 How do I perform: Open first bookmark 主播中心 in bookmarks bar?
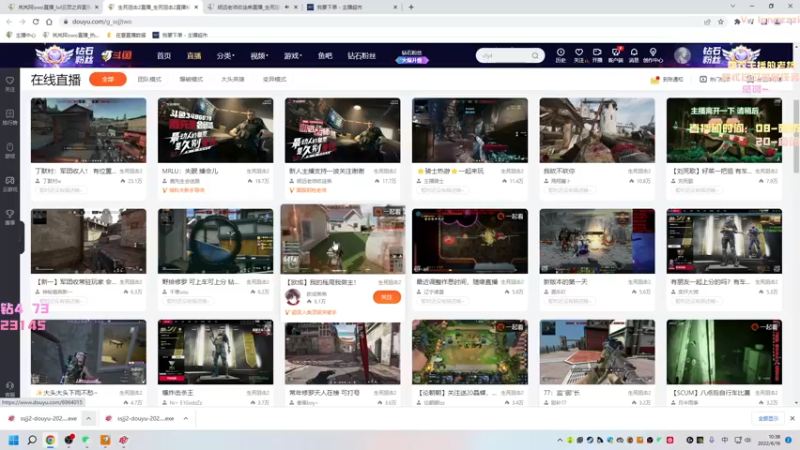click(21, 35)
